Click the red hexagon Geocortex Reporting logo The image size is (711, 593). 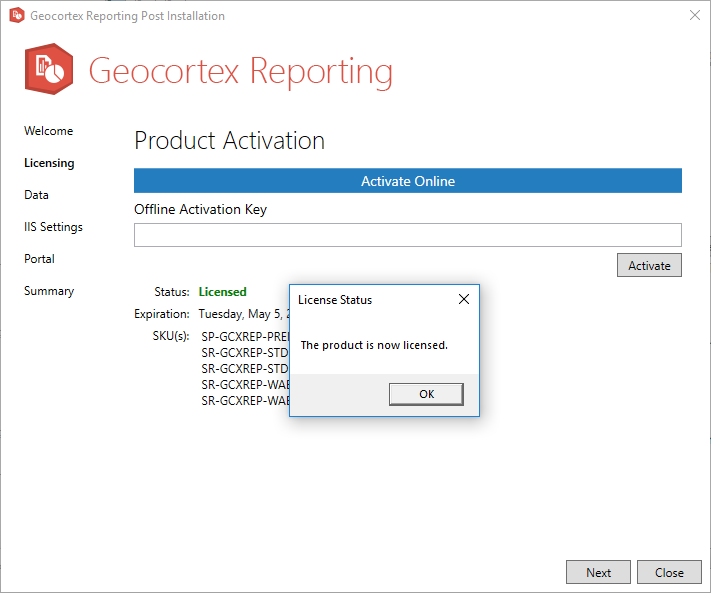click(50, 71)
